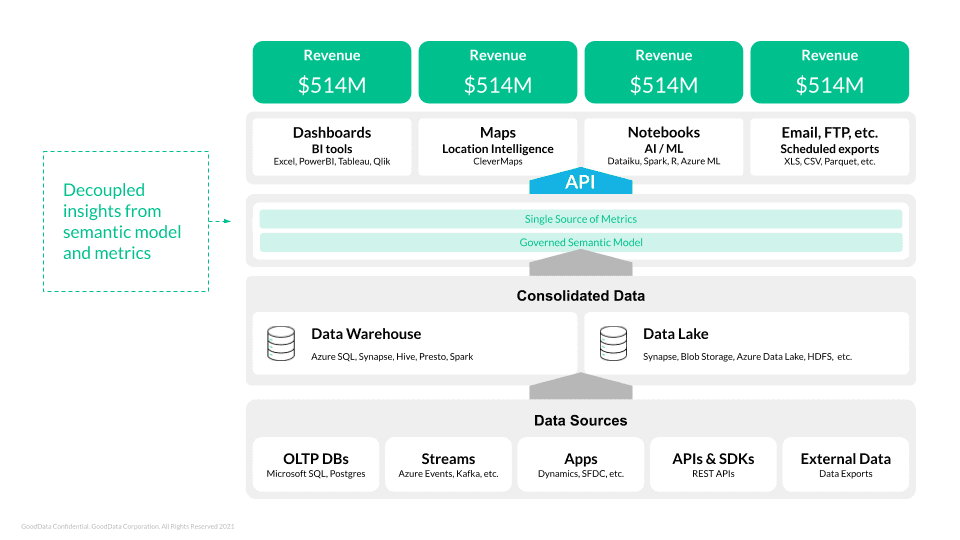The image size is (960, 540).
Task: Click the Consolidated Data heading
Action: (580, 296)
